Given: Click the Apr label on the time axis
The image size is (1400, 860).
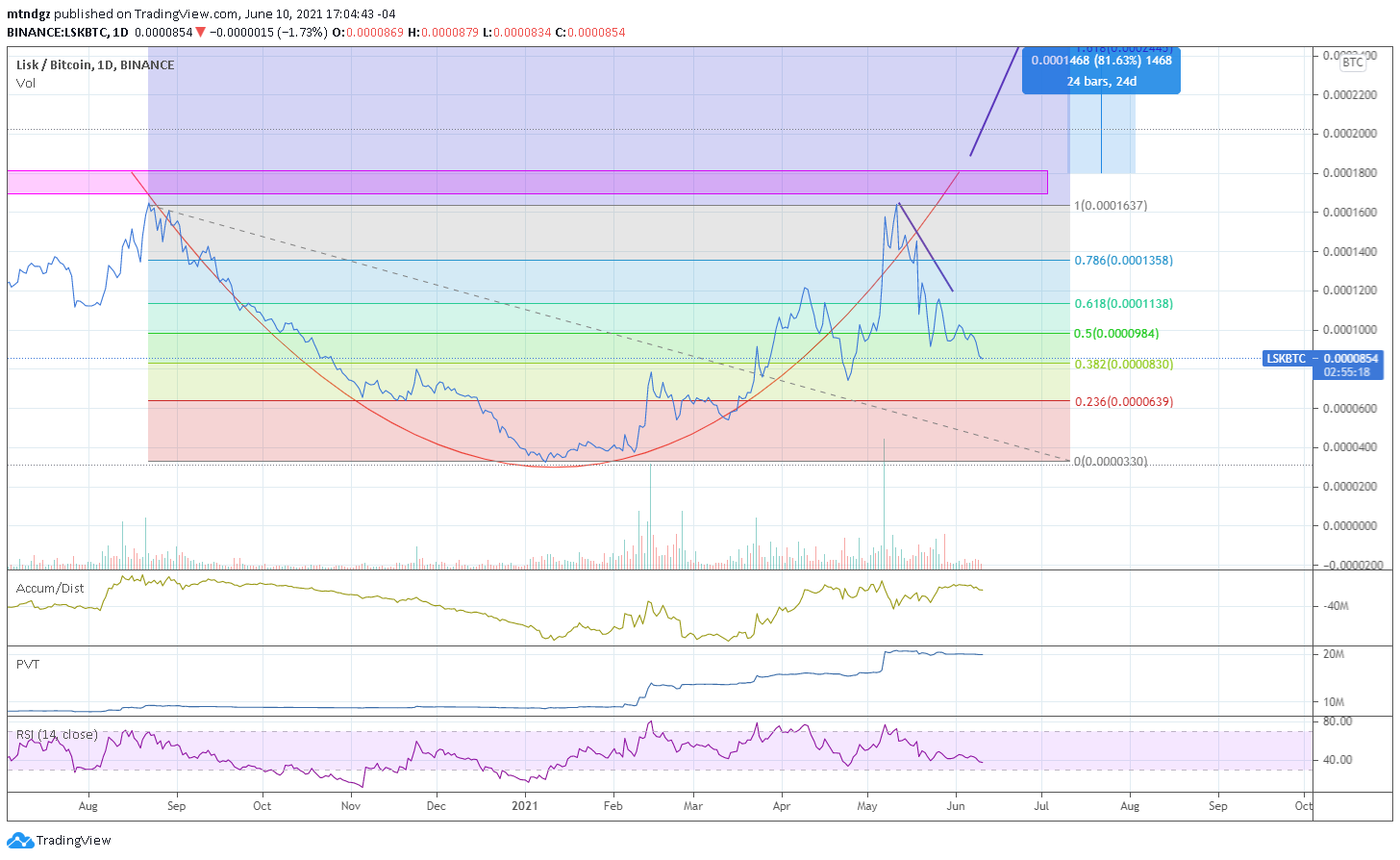Looking at the screenshot, I should pos(782,806).
